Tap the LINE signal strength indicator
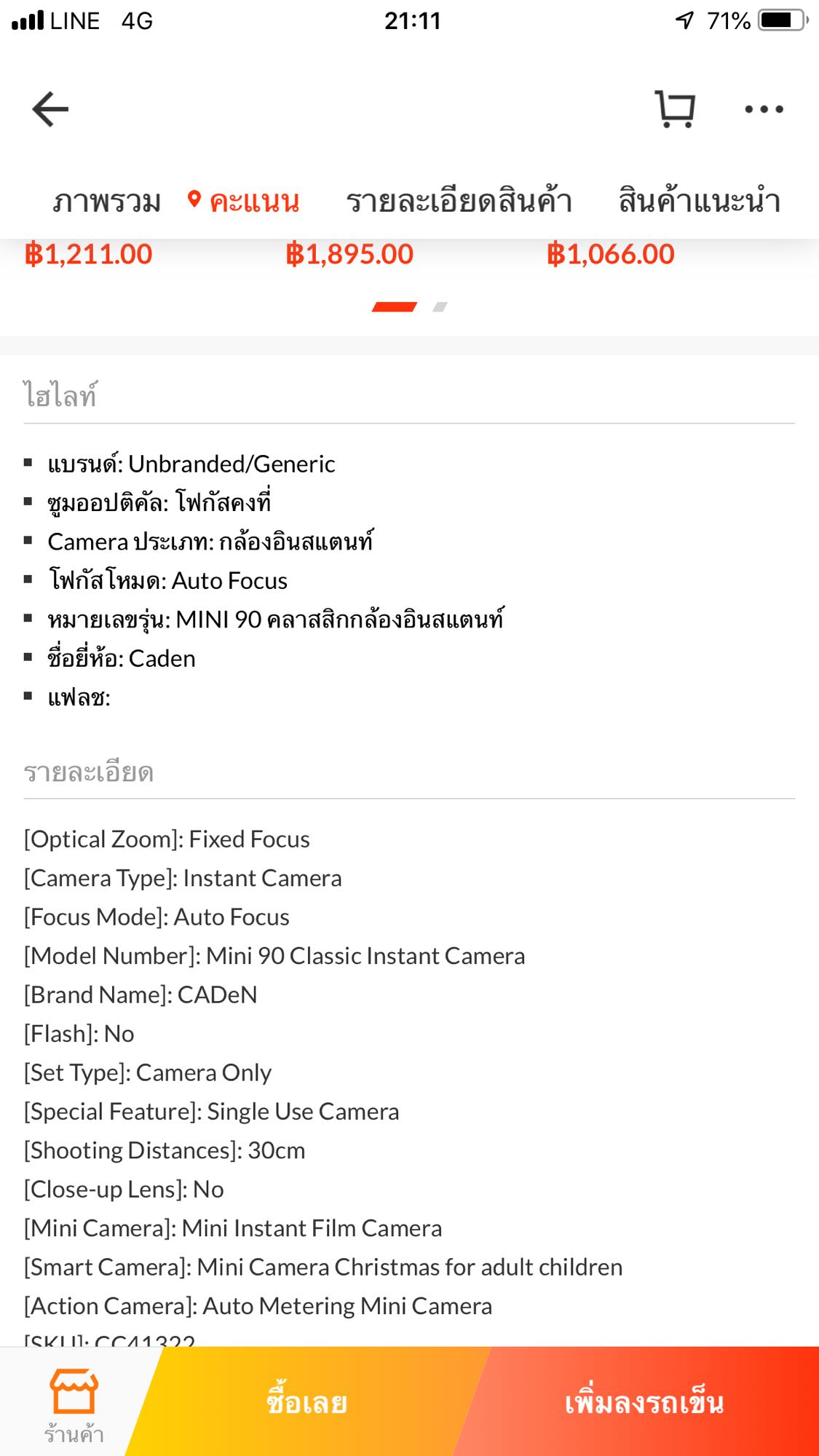The image size is (819, 1456). click(28, 20)
